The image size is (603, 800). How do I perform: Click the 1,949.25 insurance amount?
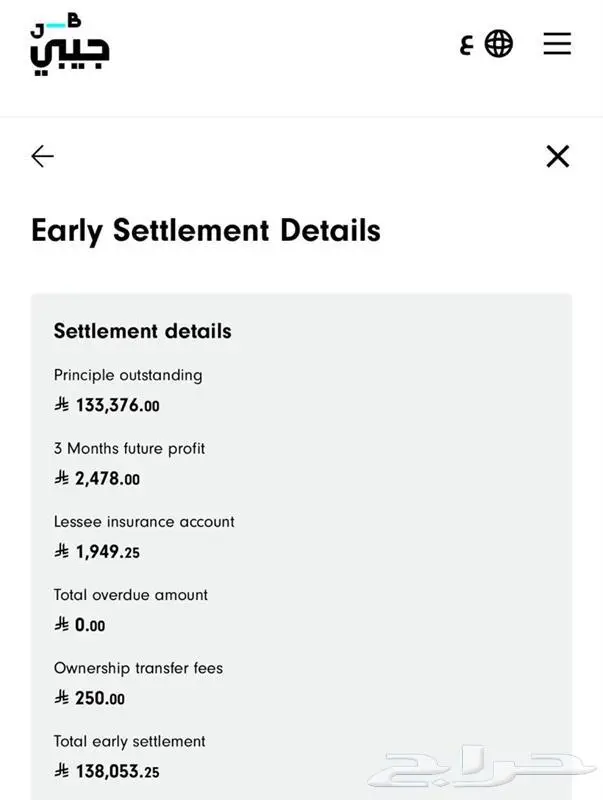point(107,552)
